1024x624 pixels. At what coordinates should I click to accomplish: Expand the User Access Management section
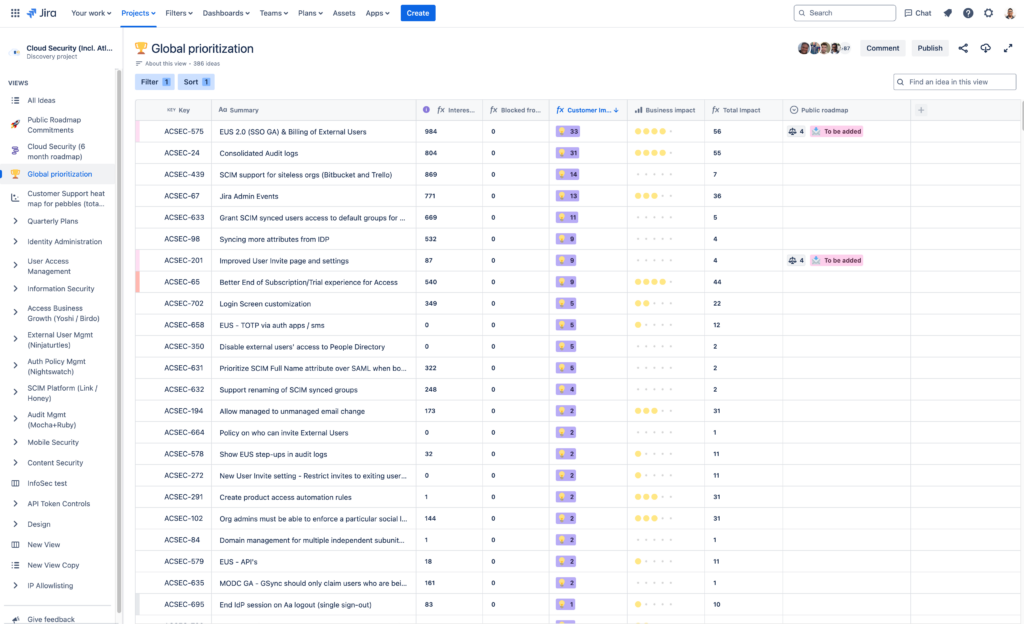15,265
